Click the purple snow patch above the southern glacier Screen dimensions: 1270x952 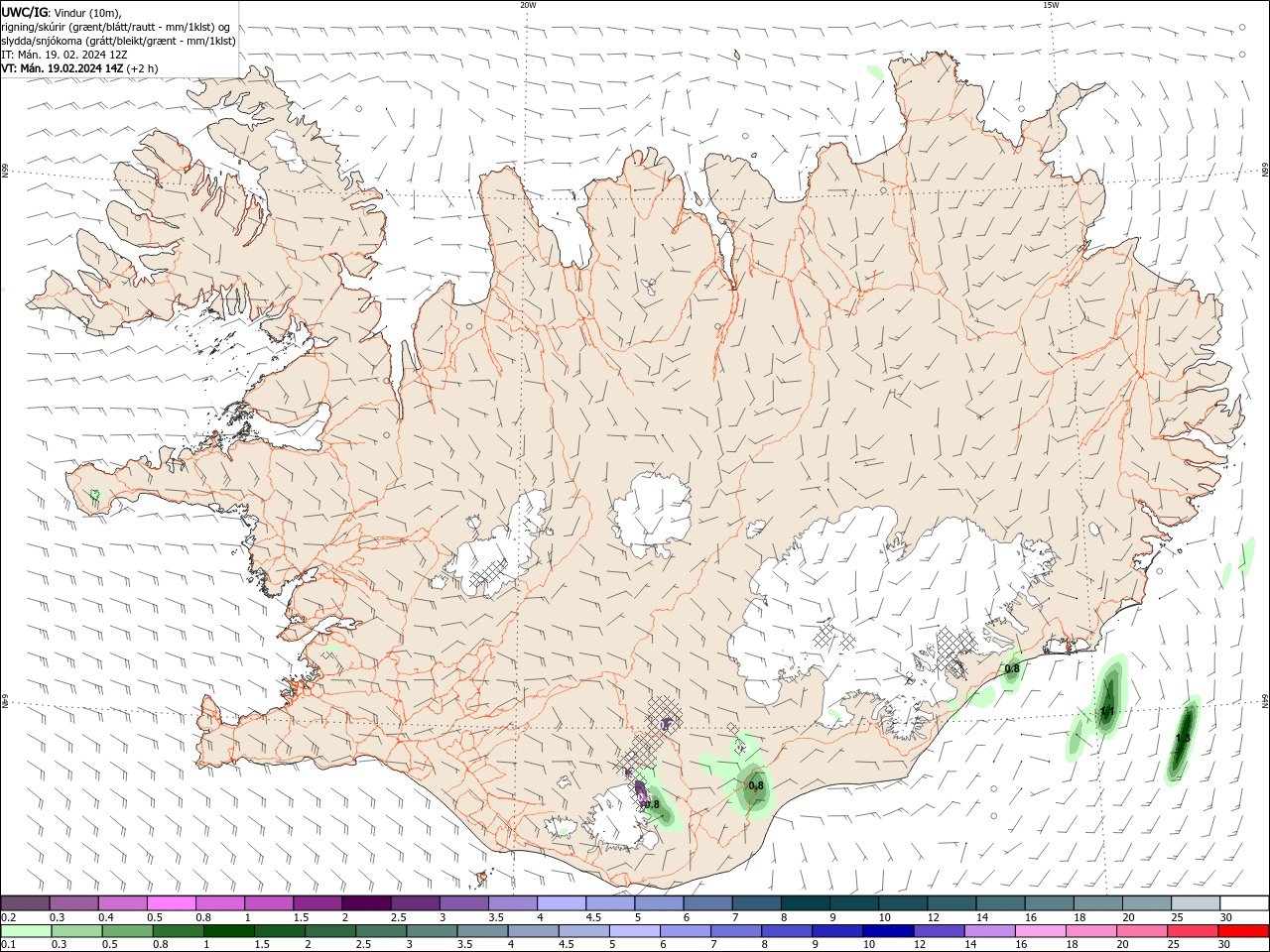[641, 795]
